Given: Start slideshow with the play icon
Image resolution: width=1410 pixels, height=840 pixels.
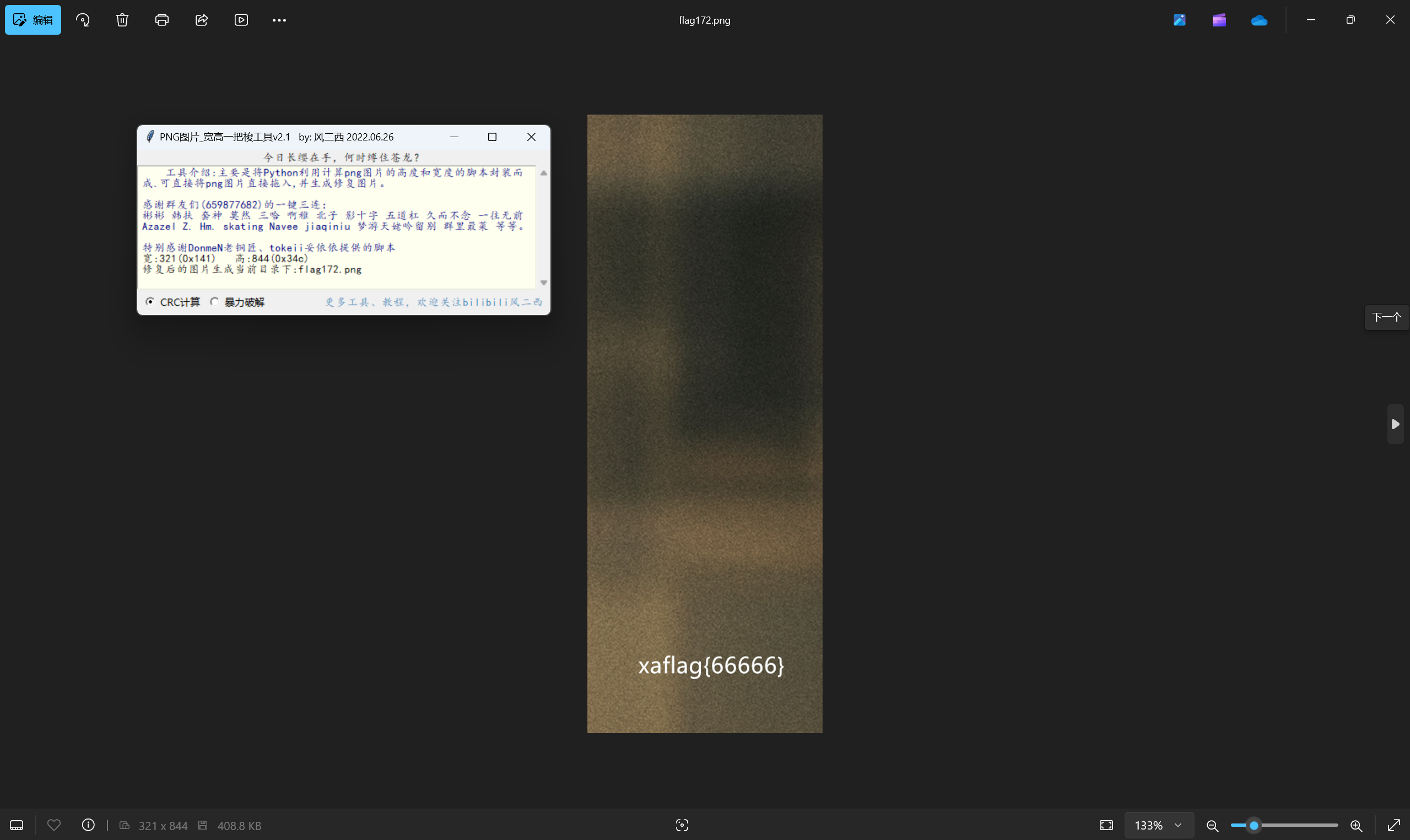Looking at the screenshot, I should click(x=241, y=20).
